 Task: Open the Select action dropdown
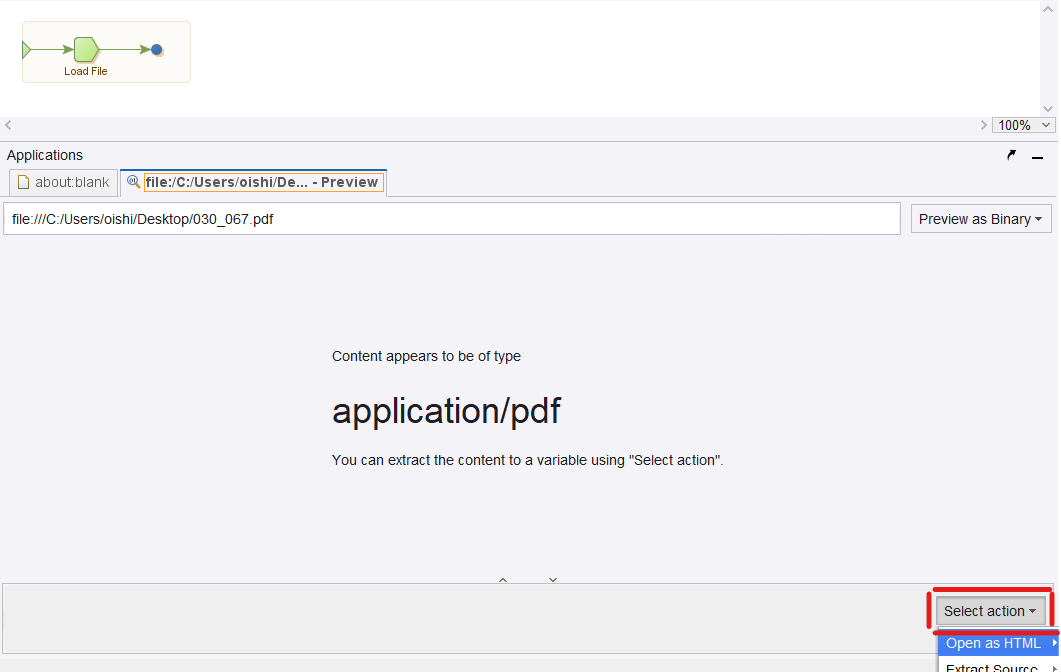(990, 611)
